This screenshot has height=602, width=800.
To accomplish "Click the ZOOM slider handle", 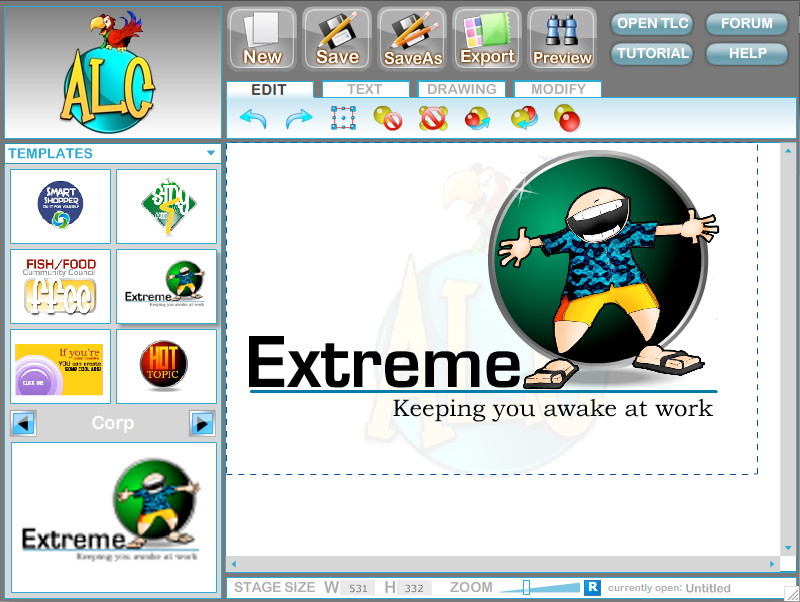I will pos(526,587).
